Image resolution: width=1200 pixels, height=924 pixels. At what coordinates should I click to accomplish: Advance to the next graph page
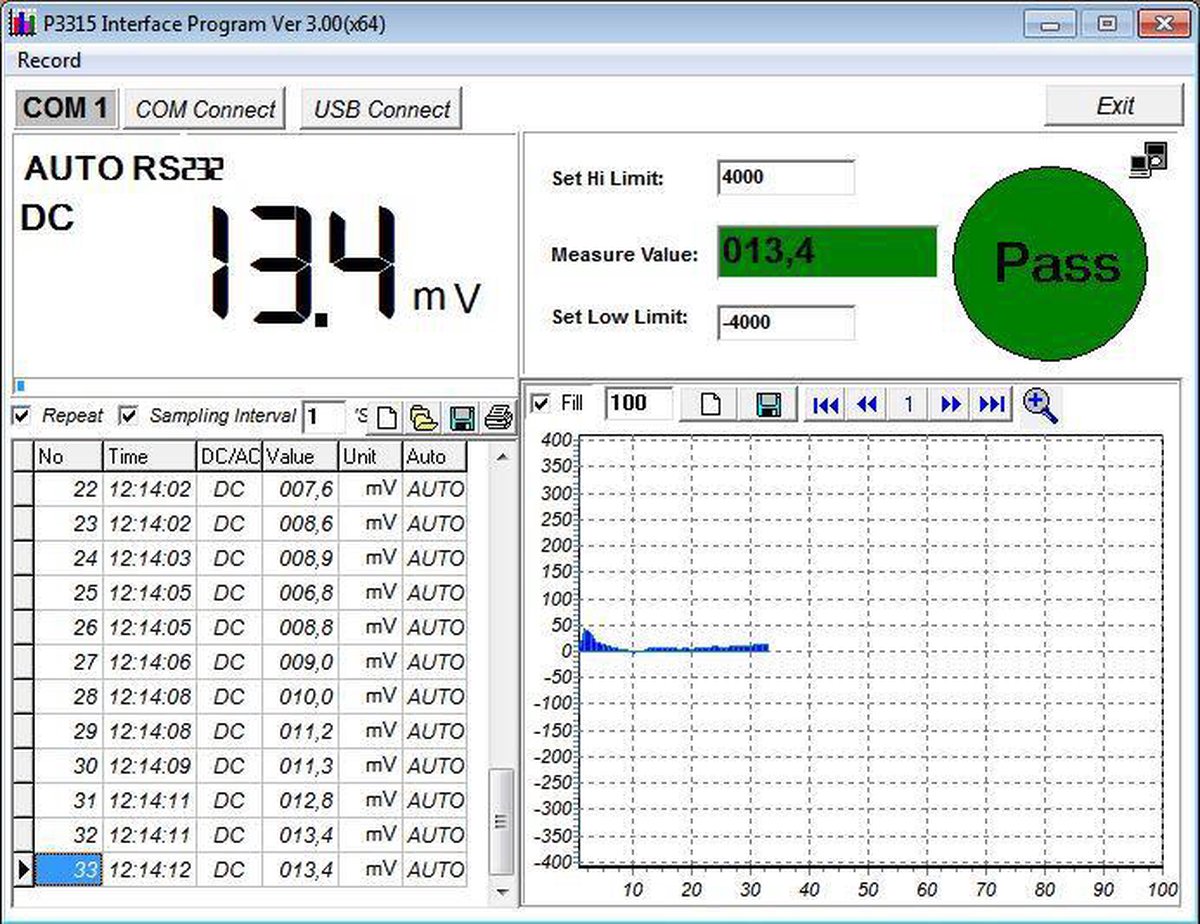tap(951, 405)
